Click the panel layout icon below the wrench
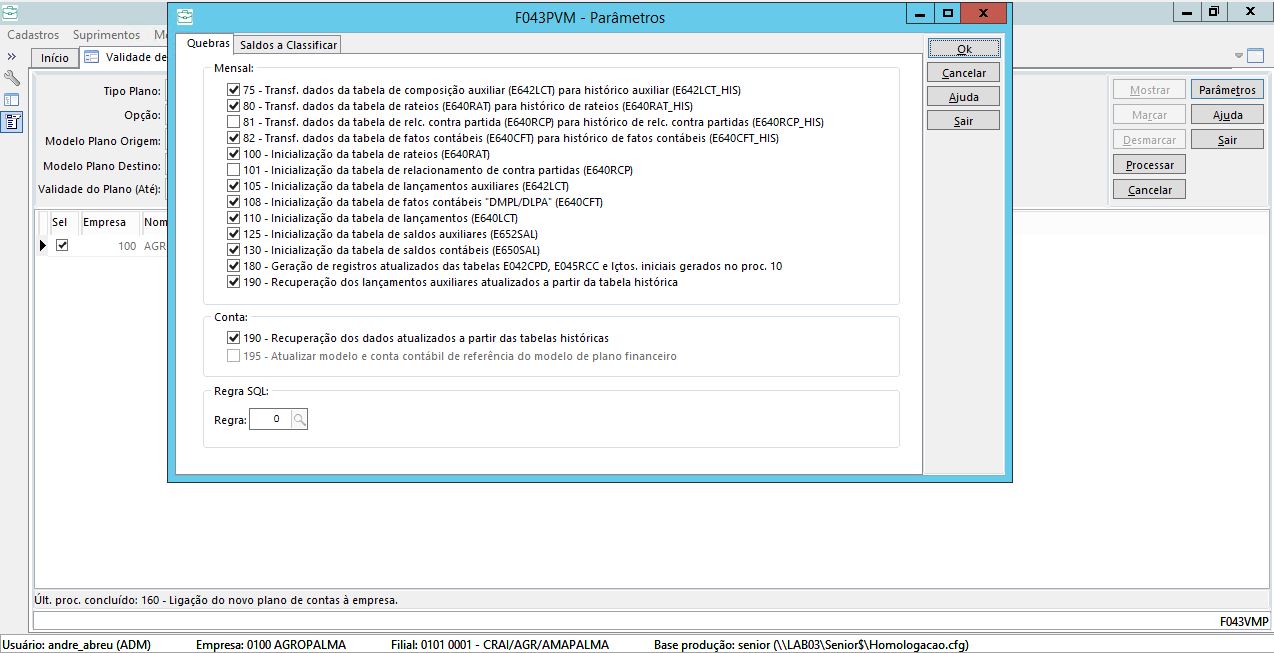 (x=12, y=100)
